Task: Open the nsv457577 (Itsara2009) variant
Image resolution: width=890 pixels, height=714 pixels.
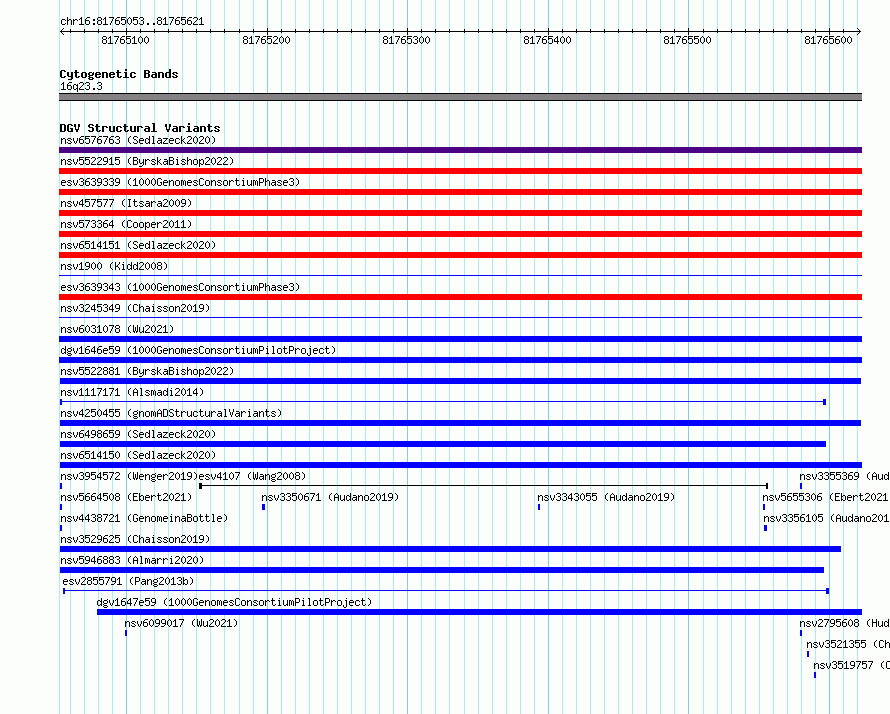Action: coord(126,203)
